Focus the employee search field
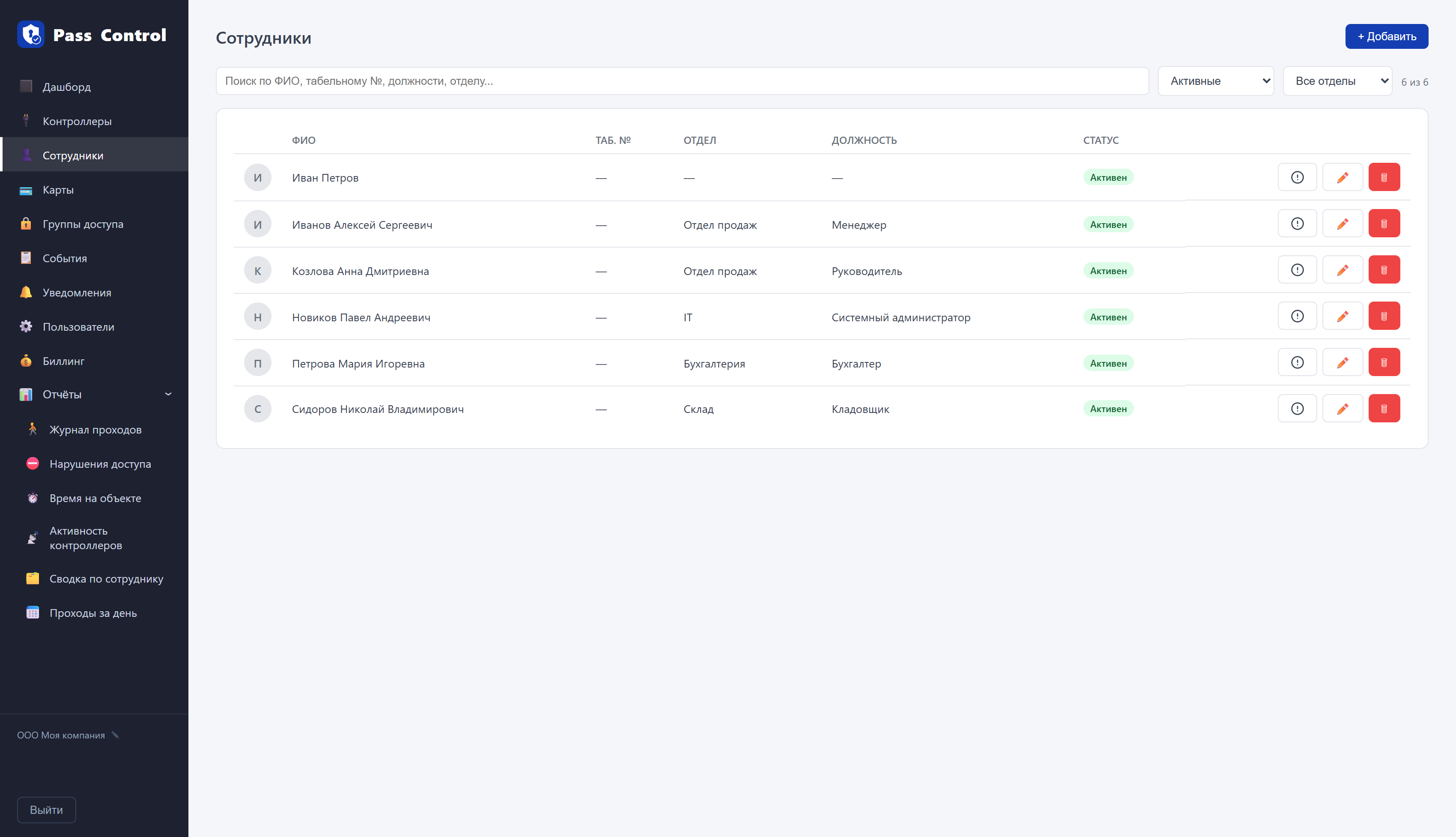Screen dimensions: 1456x837 click(x=682, y=81)
